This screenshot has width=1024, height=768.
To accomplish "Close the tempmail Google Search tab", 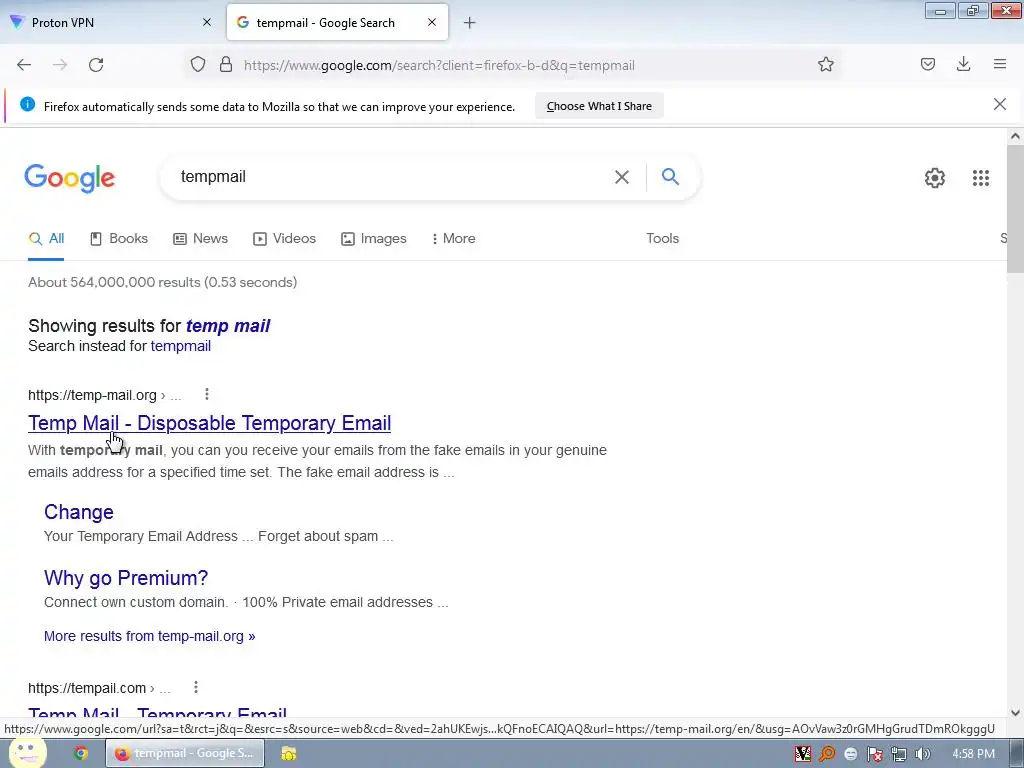I will pyautogui.click(x=432, y=22).
